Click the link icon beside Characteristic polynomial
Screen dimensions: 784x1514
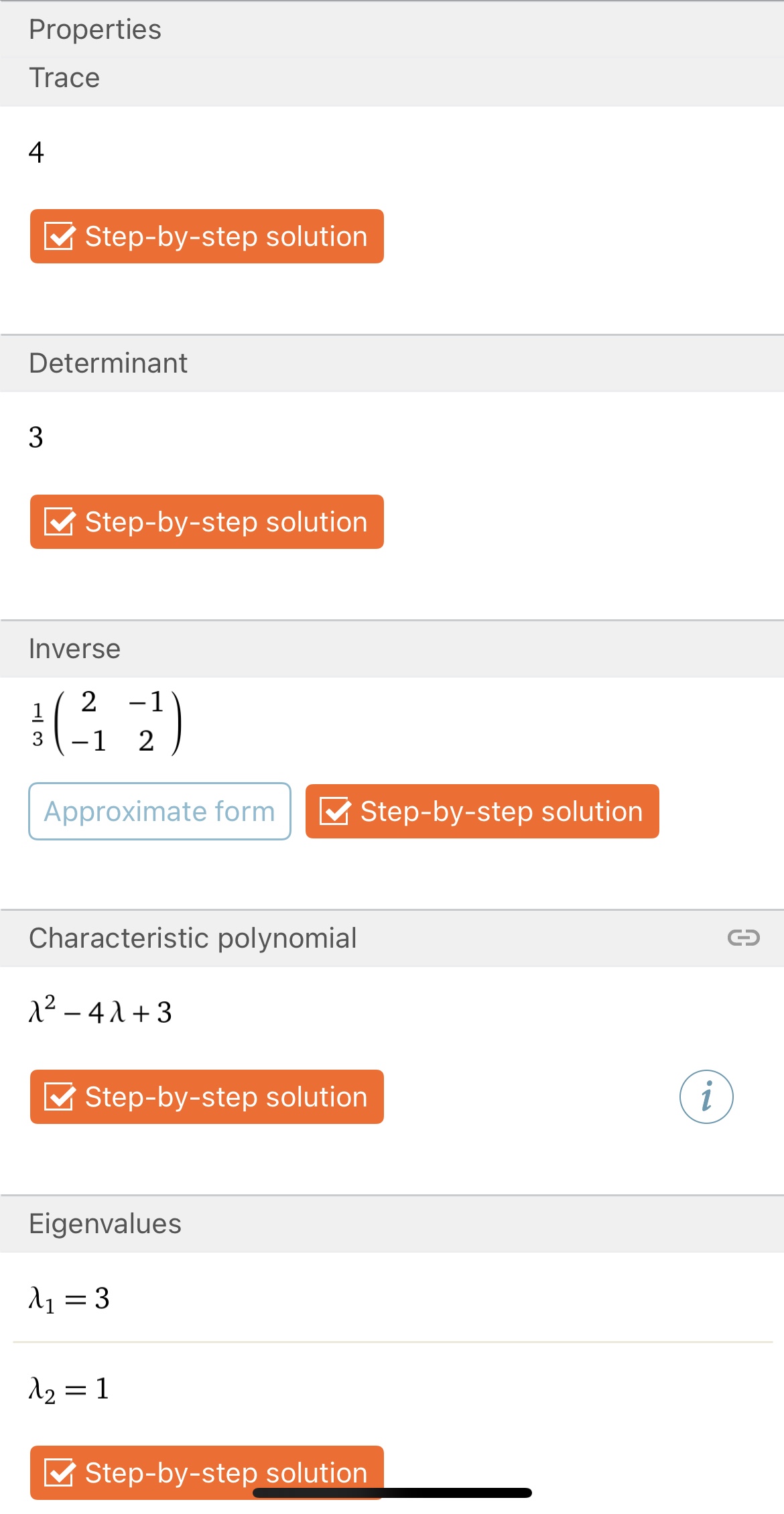[x=743, y=938]
